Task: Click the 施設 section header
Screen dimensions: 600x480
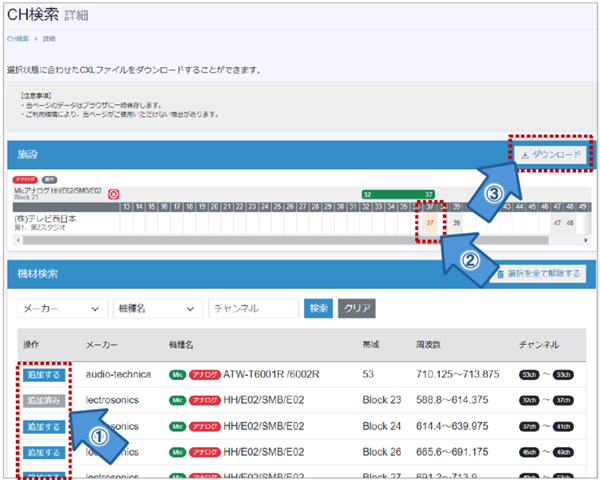Action: click(28, 155)
